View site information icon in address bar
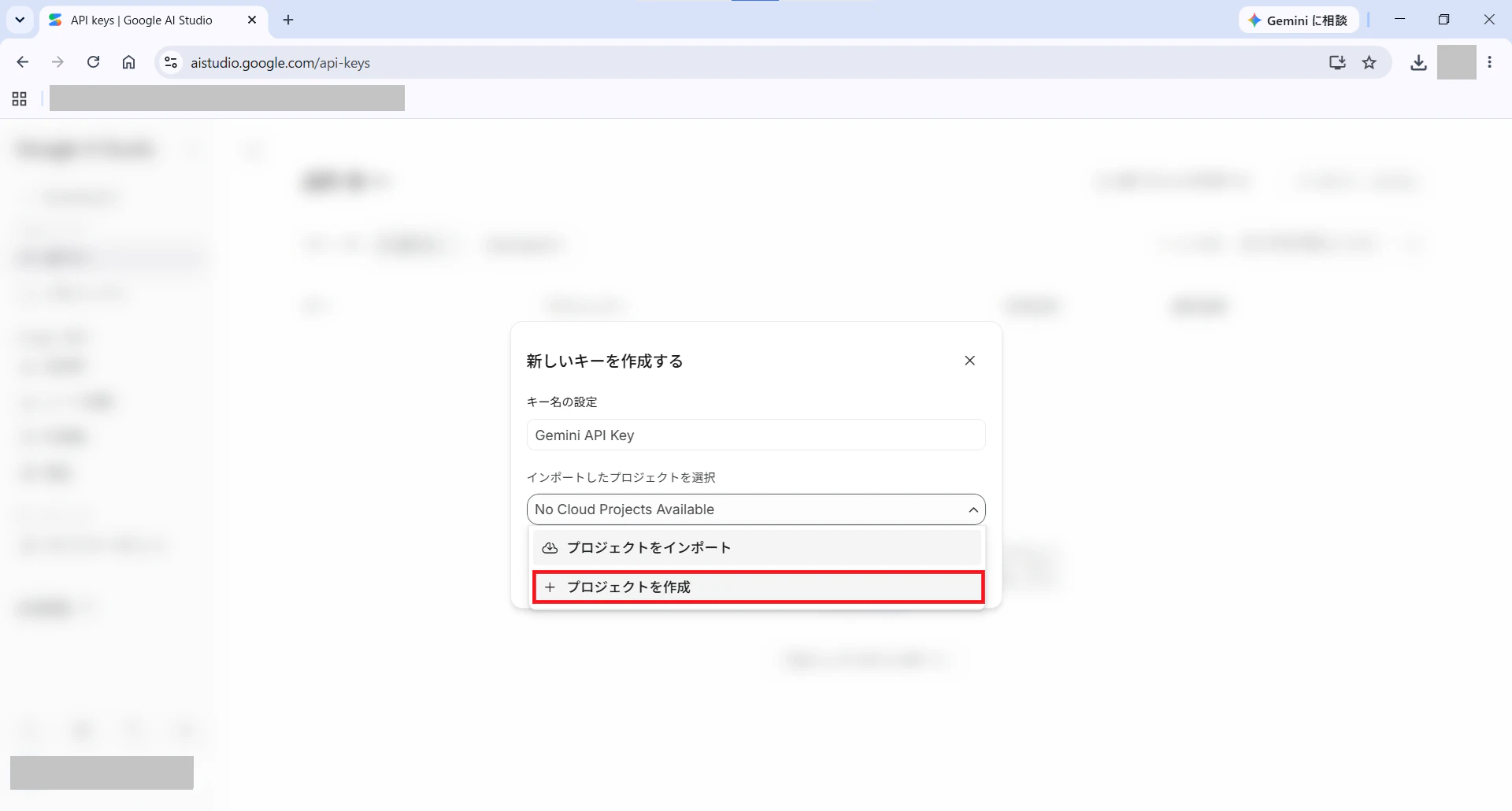Image resolution: width=1512 pixels, height=811 pixels. tap(171, 62)
